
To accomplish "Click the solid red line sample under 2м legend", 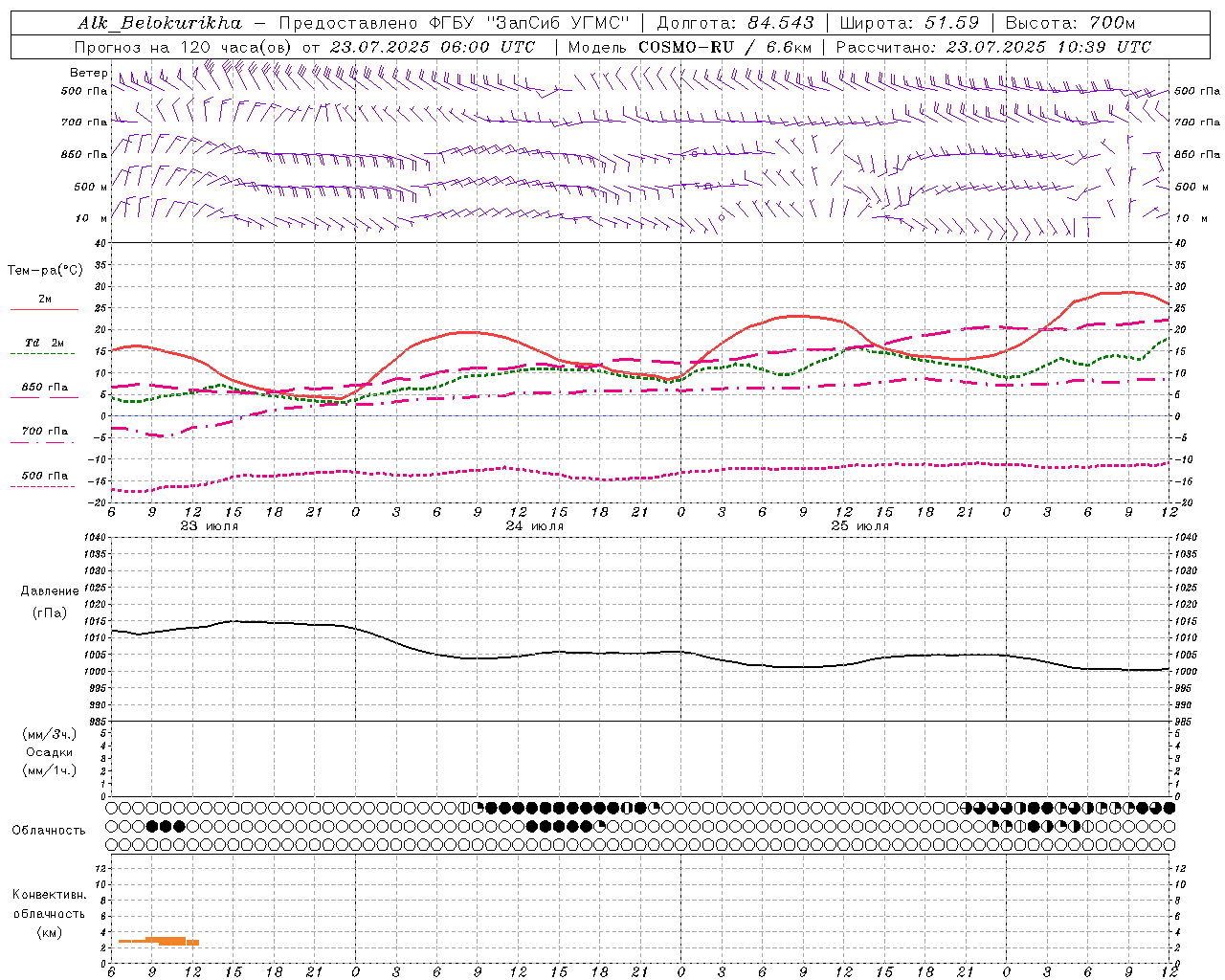I will point(44,310).
